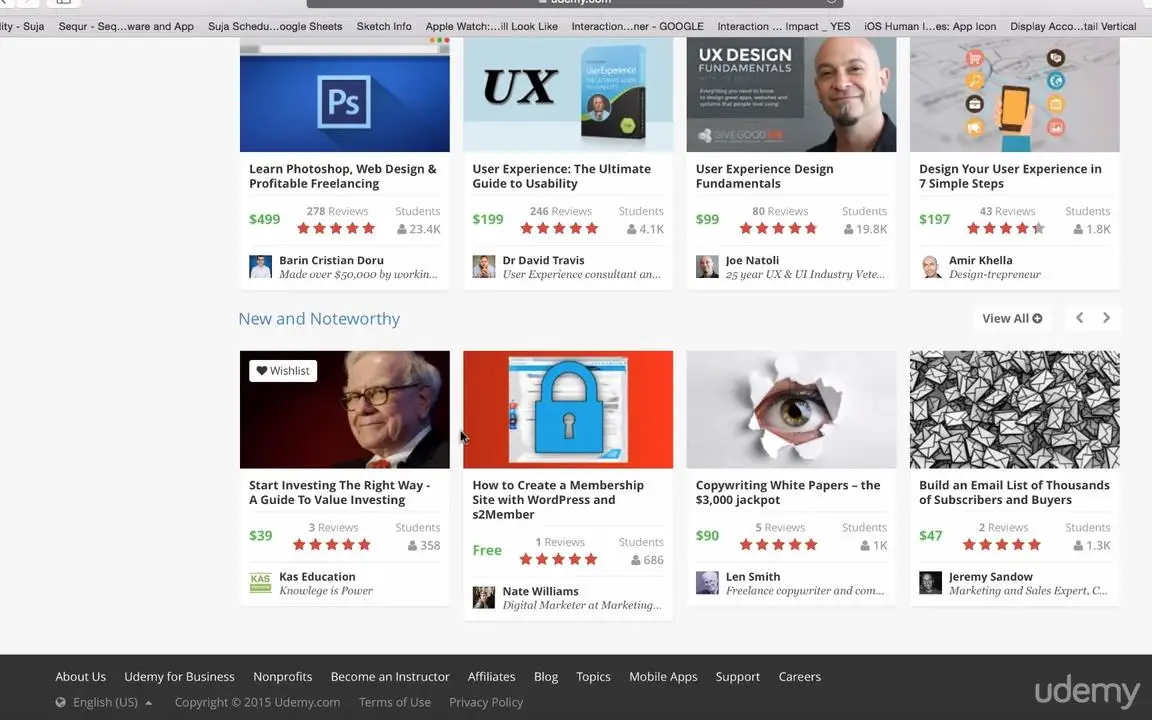Viewport: 1152px width, 720px height.
Task: Show next New and Noteworthy courses
Action: (x=1106, y=318)
